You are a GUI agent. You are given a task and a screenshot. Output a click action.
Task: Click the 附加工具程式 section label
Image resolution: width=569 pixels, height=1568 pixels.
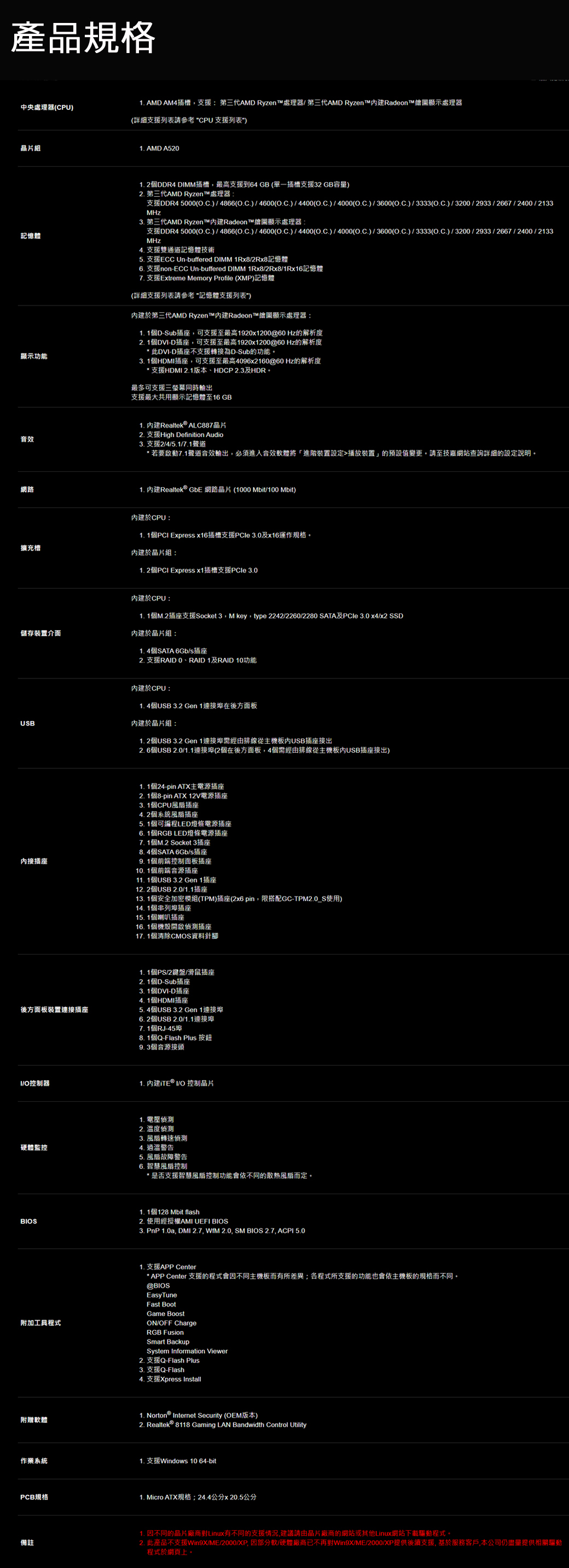pos(40,1323)
